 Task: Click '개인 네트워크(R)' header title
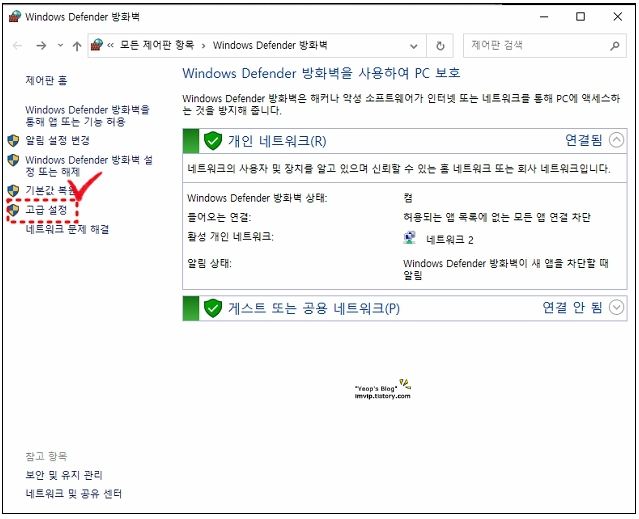point(277,141)
